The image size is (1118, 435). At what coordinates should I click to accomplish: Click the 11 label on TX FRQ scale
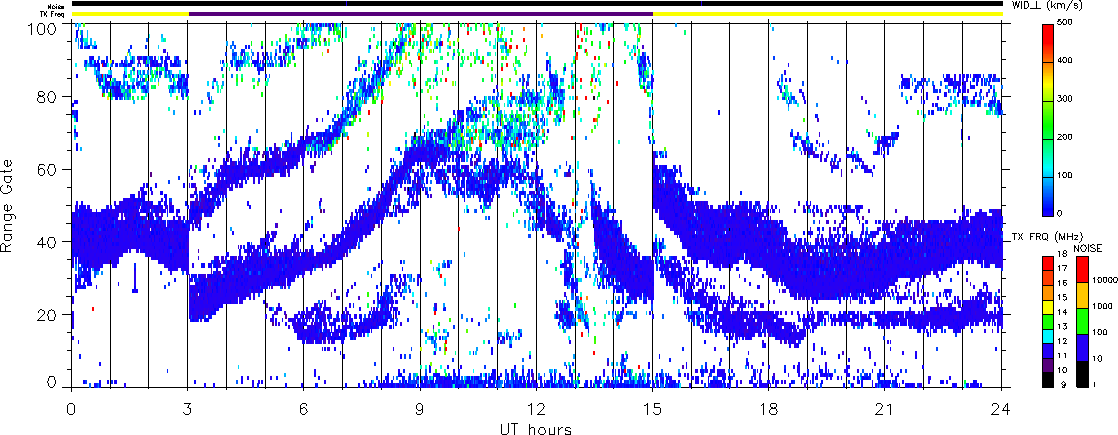coord(1062,356)
